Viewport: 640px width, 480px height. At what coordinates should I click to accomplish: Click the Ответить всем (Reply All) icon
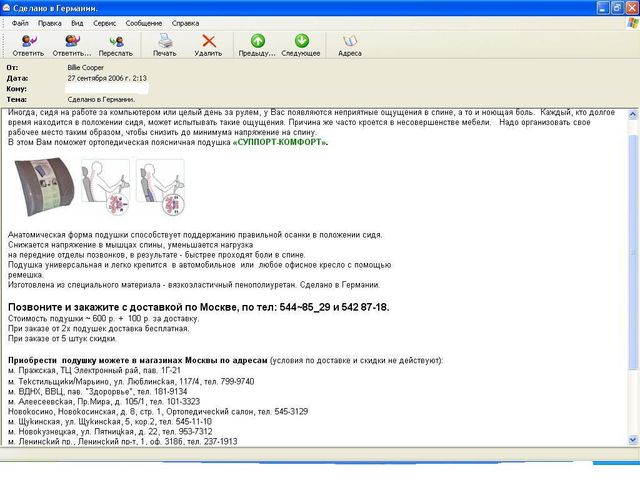[72, 45]
